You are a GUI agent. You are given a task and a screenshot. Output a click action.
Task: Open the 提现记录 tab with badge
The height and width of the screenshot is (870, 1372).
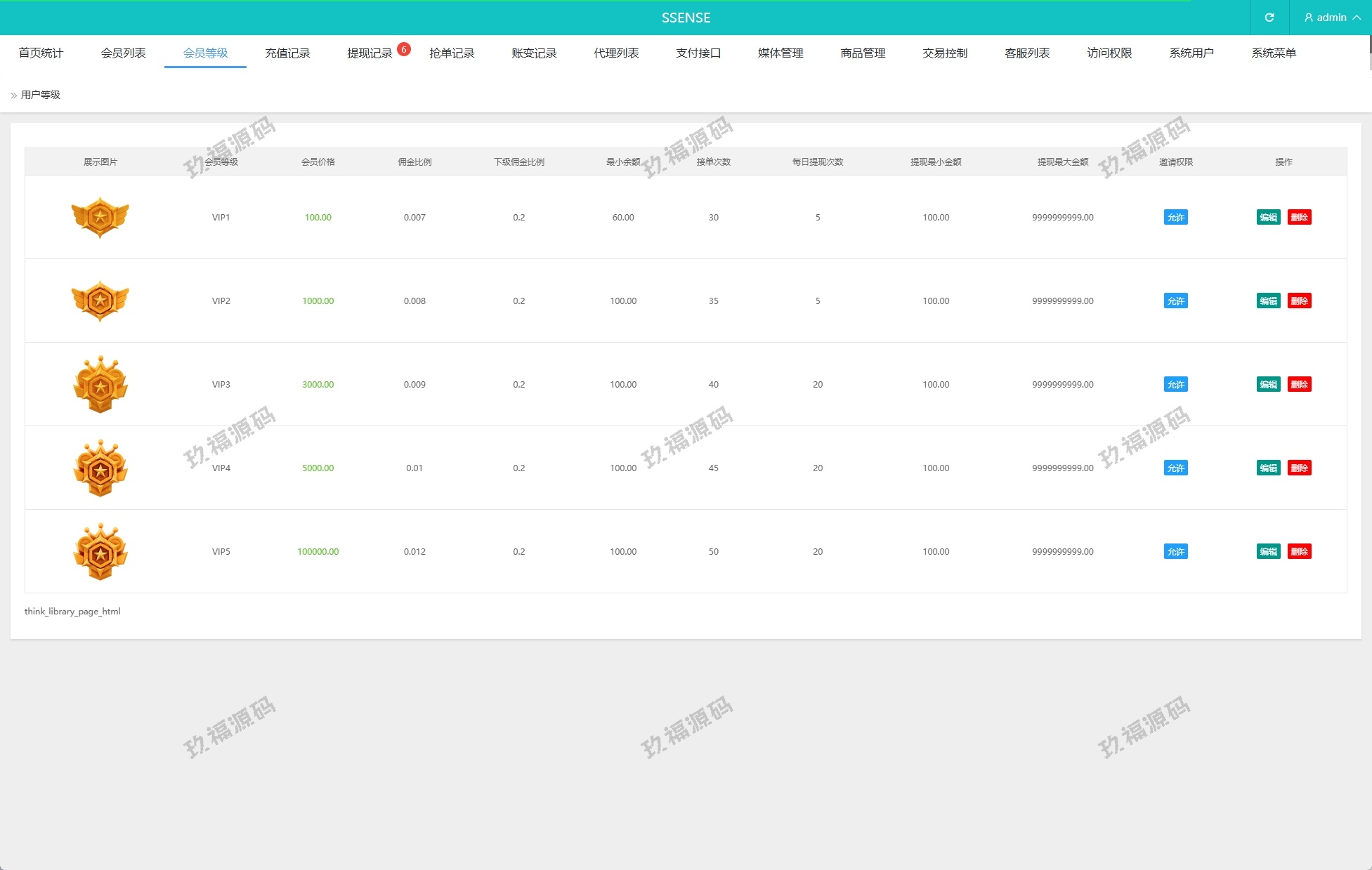click(x=370, y=53)
